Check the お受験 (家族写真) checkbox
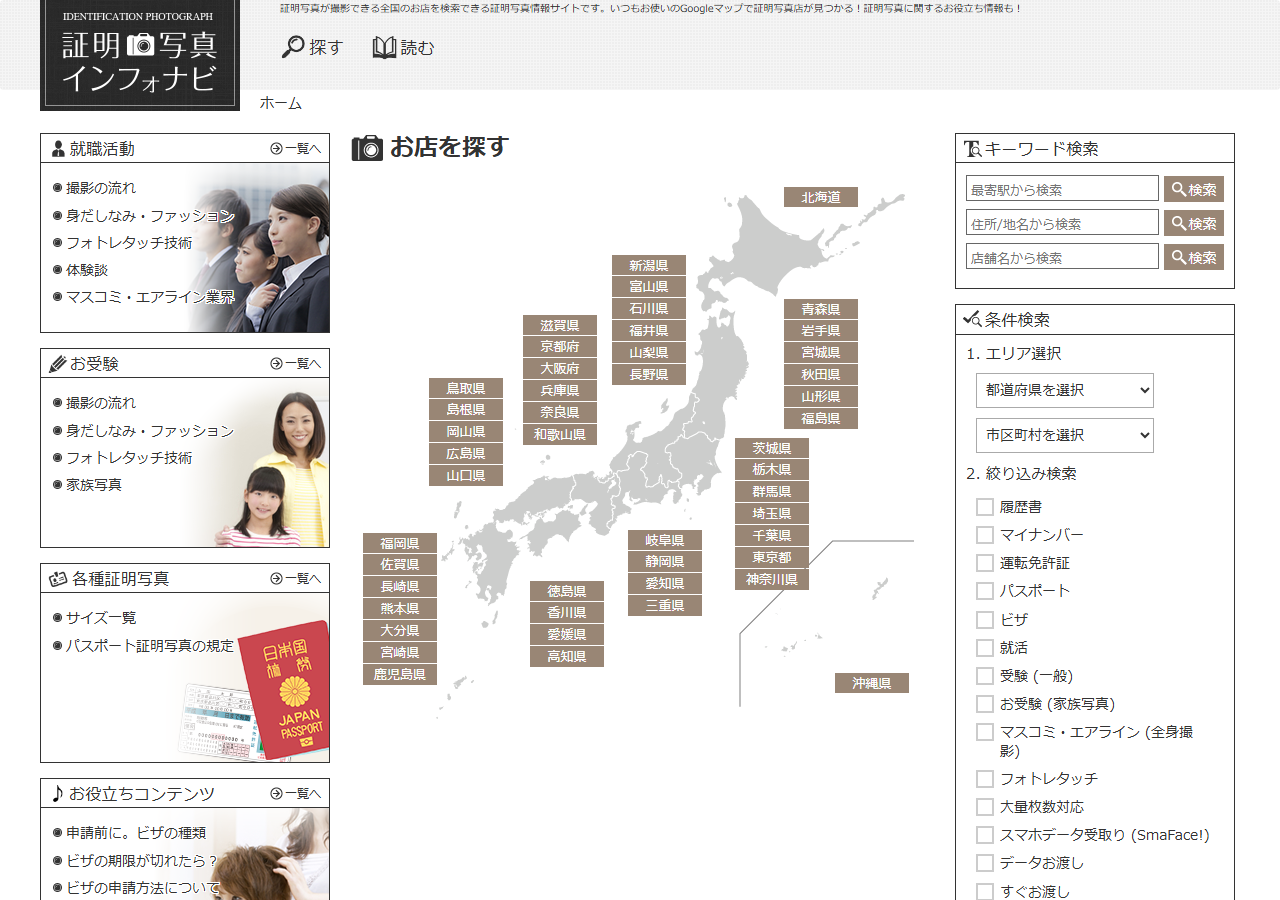 tap(985, 704)
